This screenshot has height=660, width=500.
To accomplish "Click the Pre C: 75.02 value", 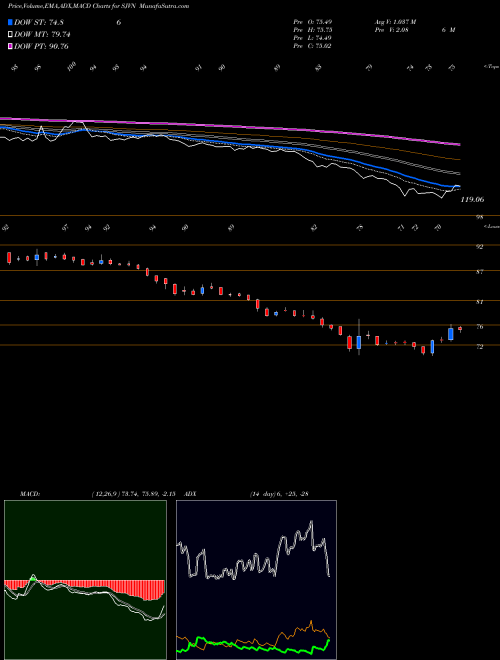I will (x=313, y=46).
